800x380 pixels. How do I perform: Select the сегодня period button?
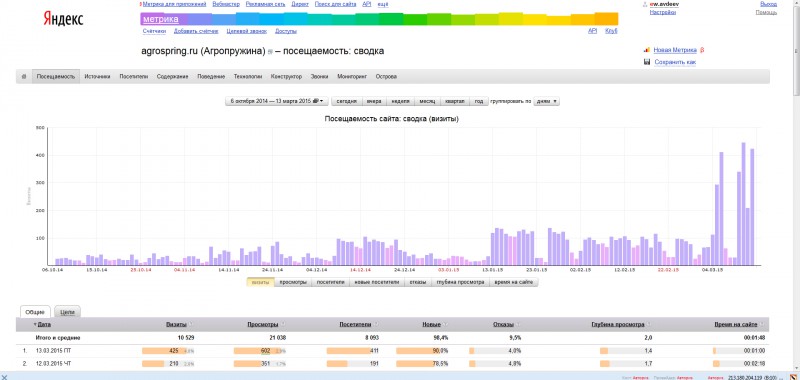point(346,102)
